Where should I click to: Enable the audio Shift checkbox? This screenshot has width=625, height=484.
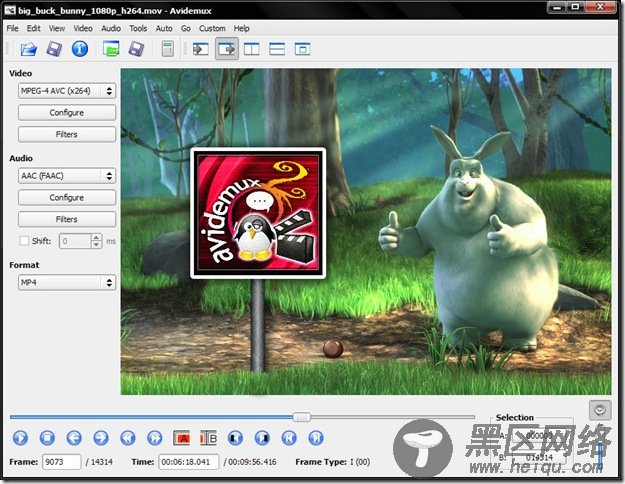(24, 241)
